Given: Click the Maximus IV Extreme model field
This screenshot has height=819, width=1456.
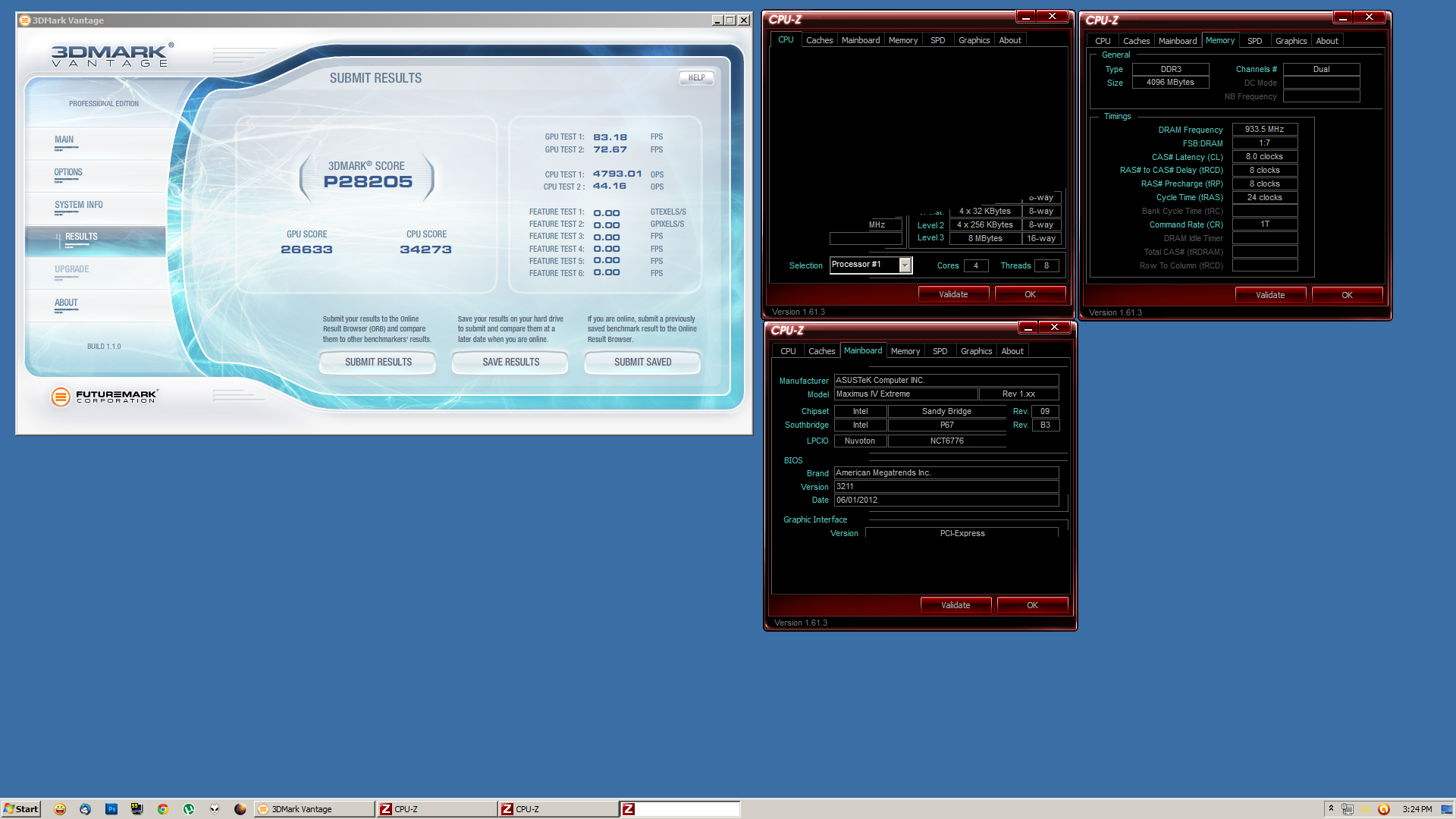Looking at the screenshot, I should coord(905,394).
